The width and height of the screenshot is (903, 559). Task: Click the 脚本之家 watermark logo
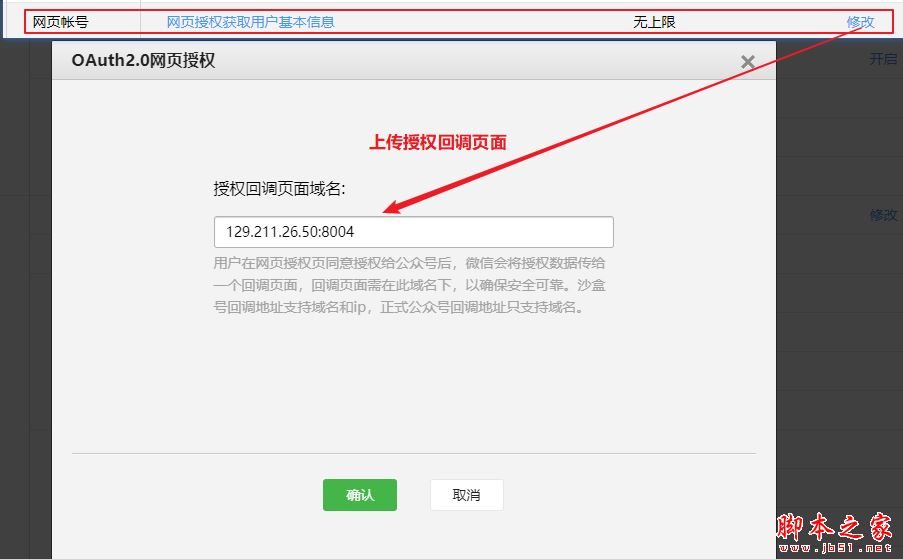[834, 525]
